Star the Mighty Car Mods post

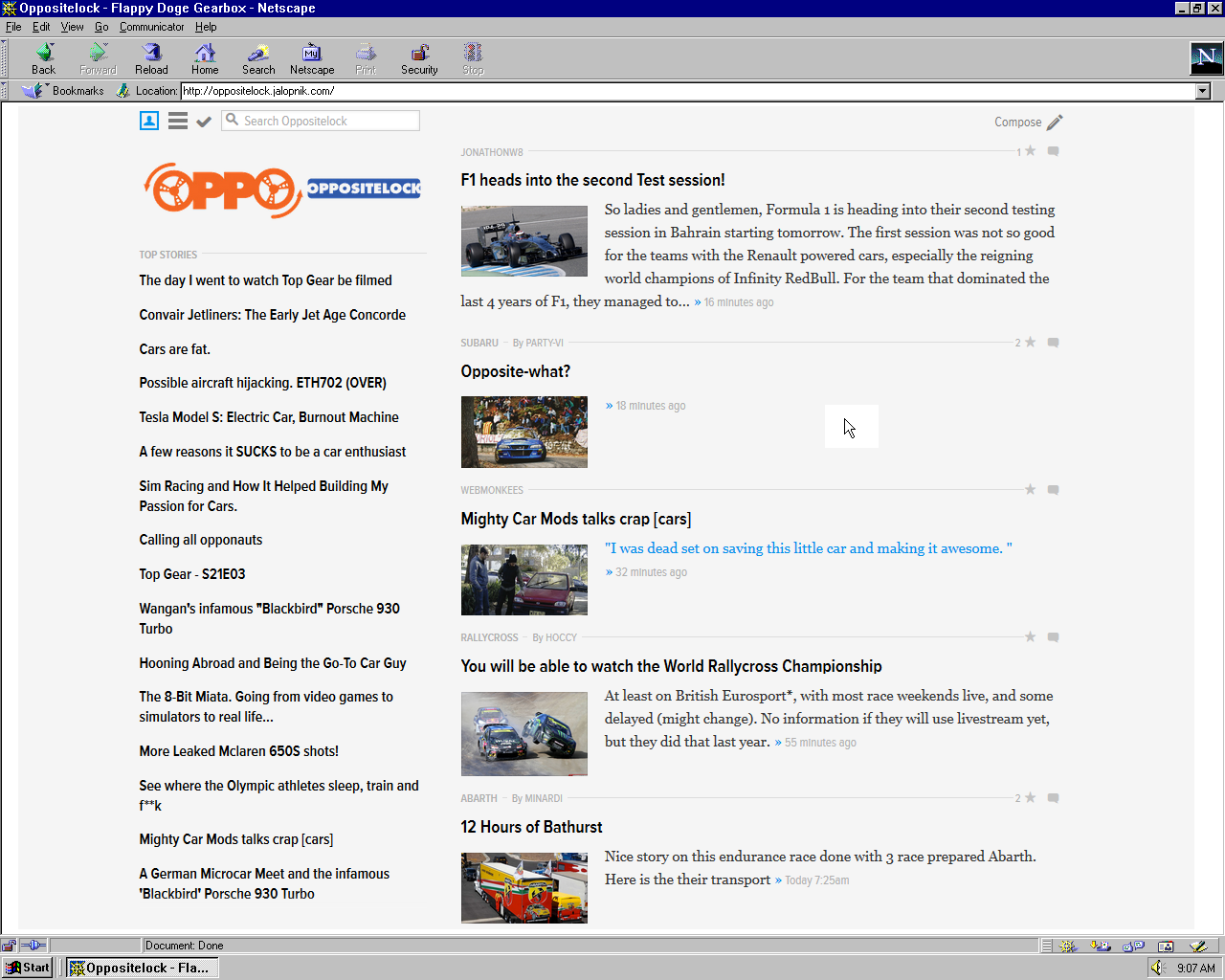pyautogui.click(x=1031, y=489)
